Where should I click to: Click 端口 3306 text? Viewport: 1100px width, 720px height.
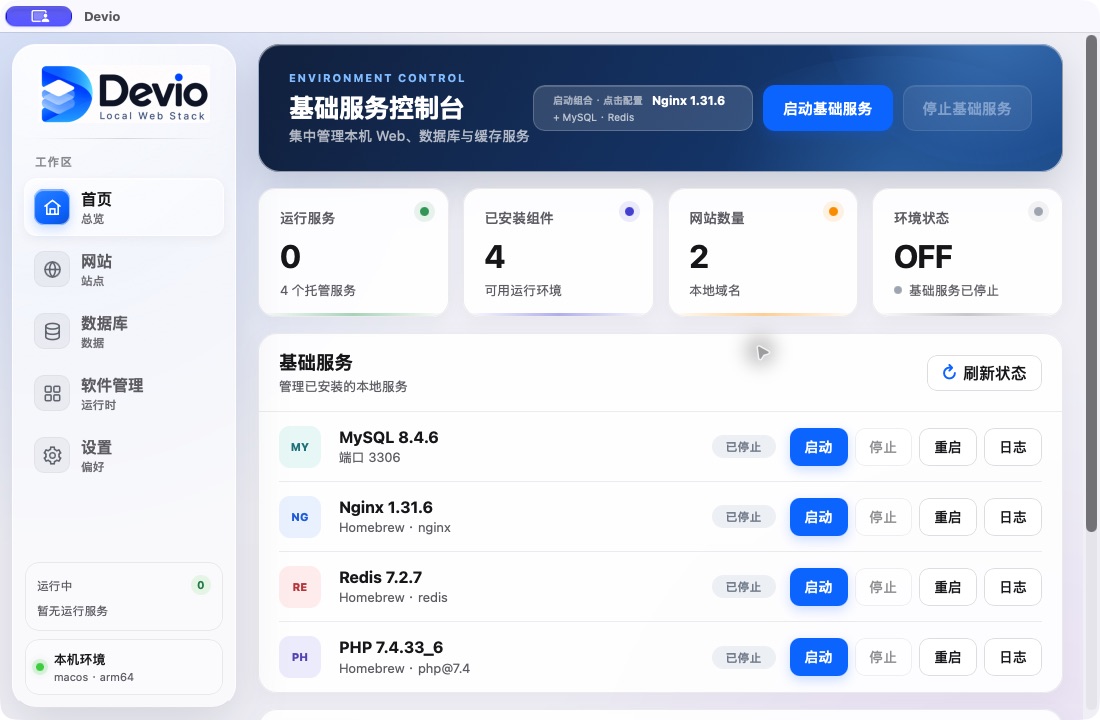point(370,458)
